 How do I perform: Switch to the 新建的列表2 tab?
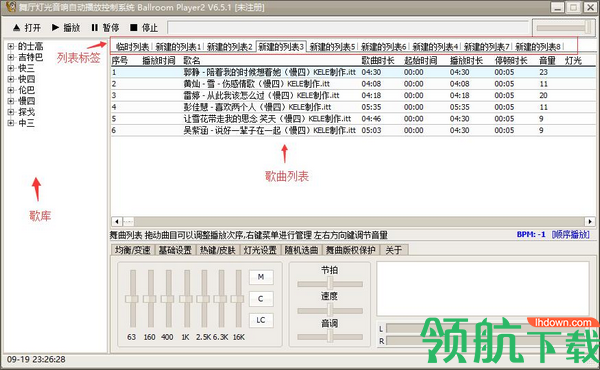tap(229, 47)
